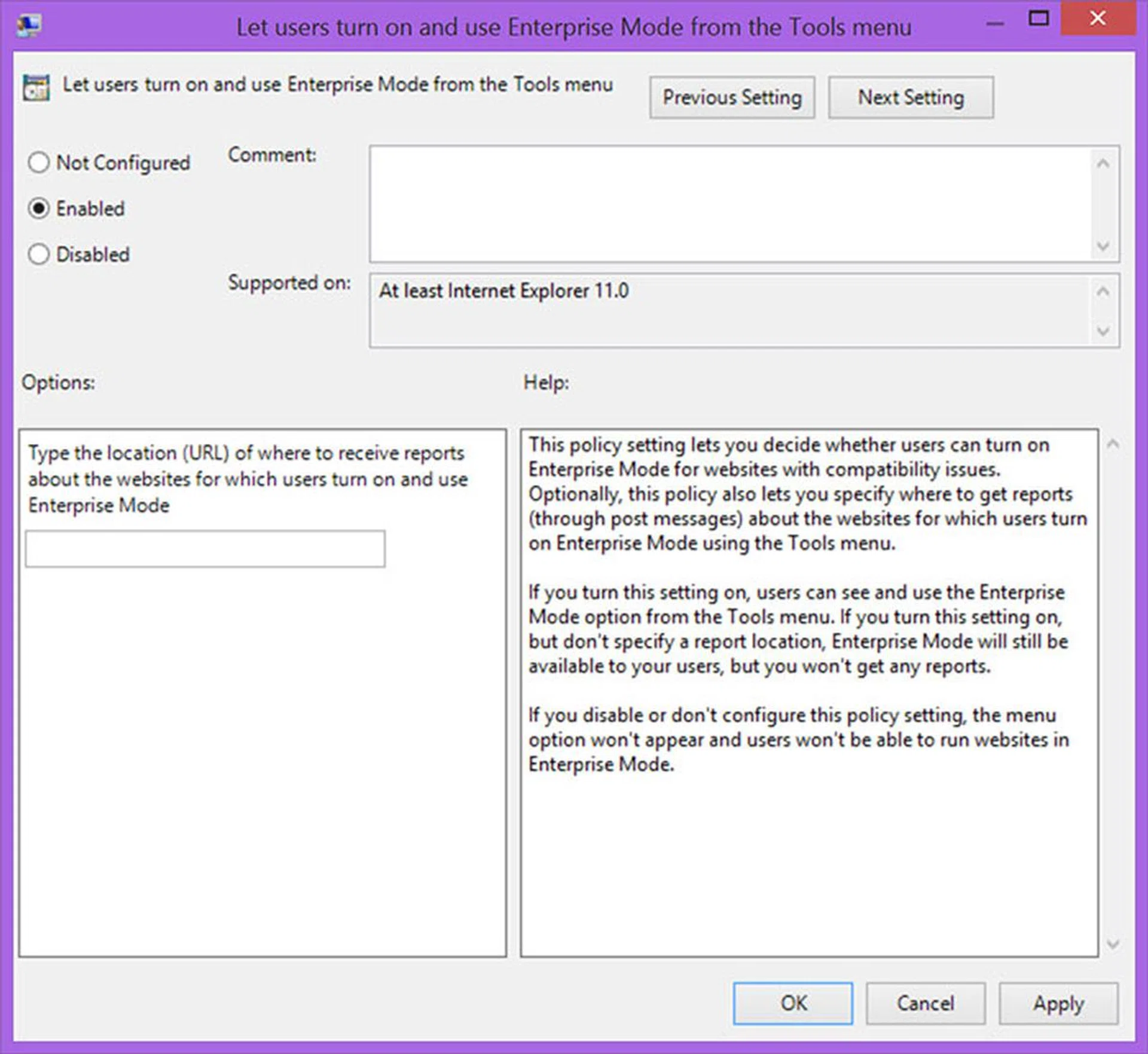Go to Next Setting
This screenshot has width=1148, height=1054.
[x=911, y=97]
